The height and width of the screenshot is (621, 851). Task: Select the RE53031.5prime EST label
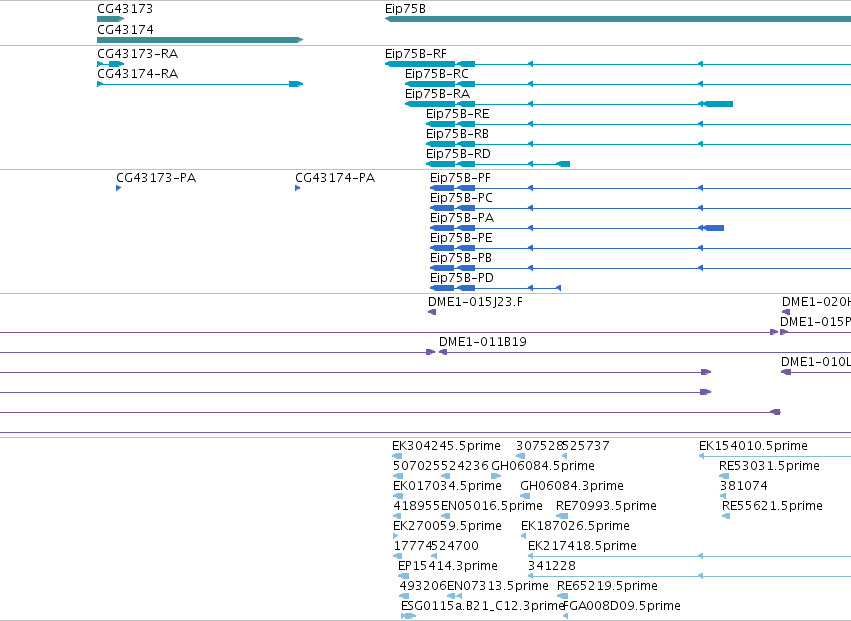(769, 466)
